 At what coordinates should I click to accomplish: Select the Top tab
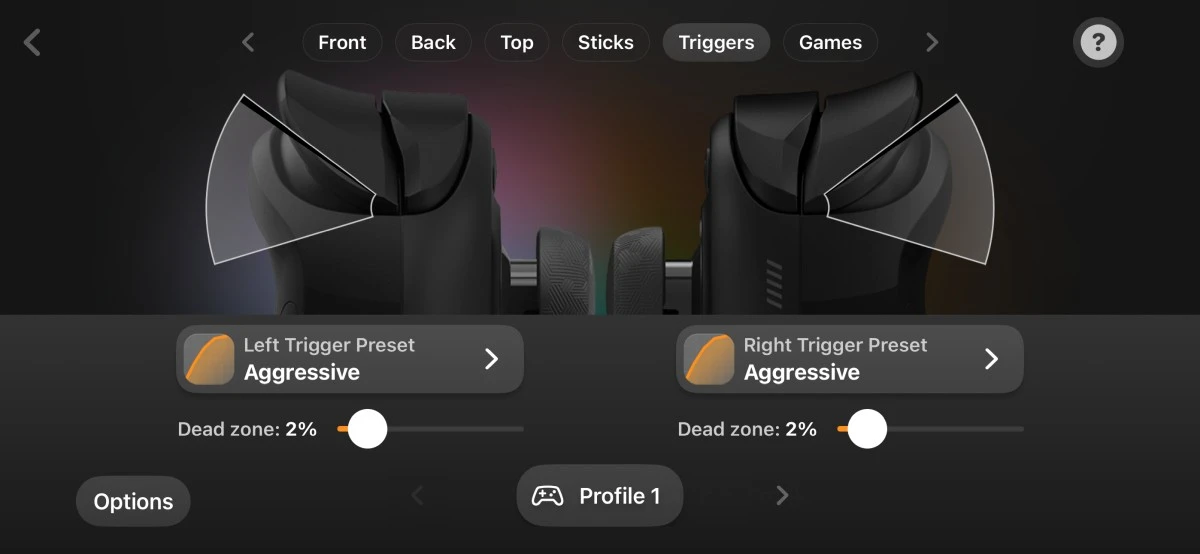pos(517,42)
